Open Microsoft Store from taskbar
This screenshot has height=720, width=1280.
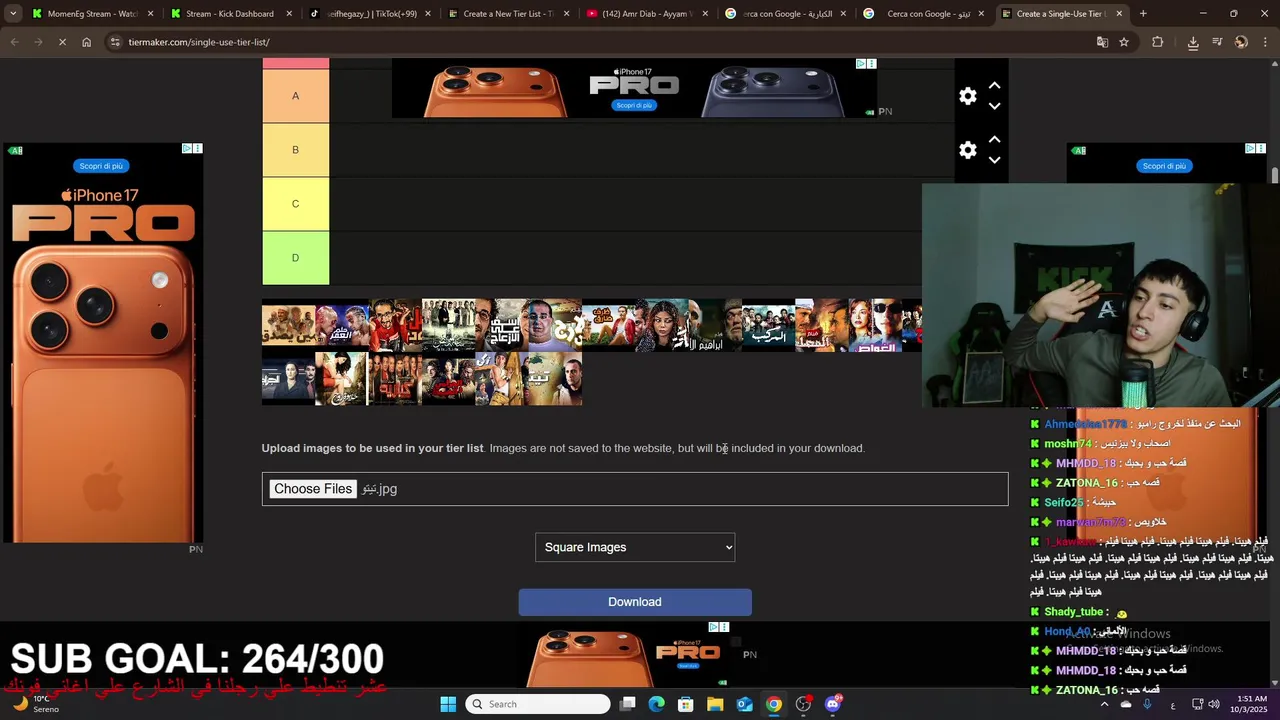click(x=686, y=704)
